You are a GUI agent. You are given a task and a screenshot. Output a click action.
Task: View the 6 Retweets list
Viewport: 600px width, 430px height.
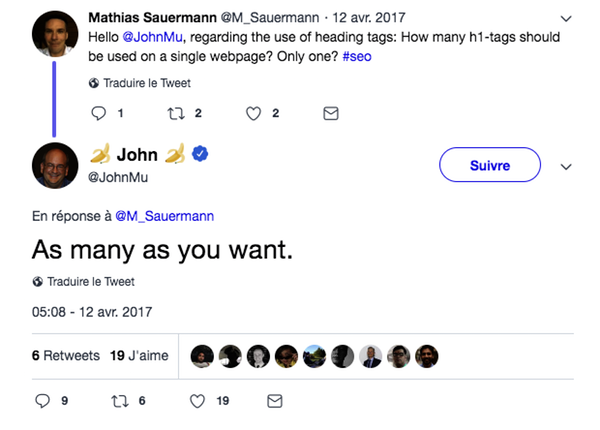65,355
